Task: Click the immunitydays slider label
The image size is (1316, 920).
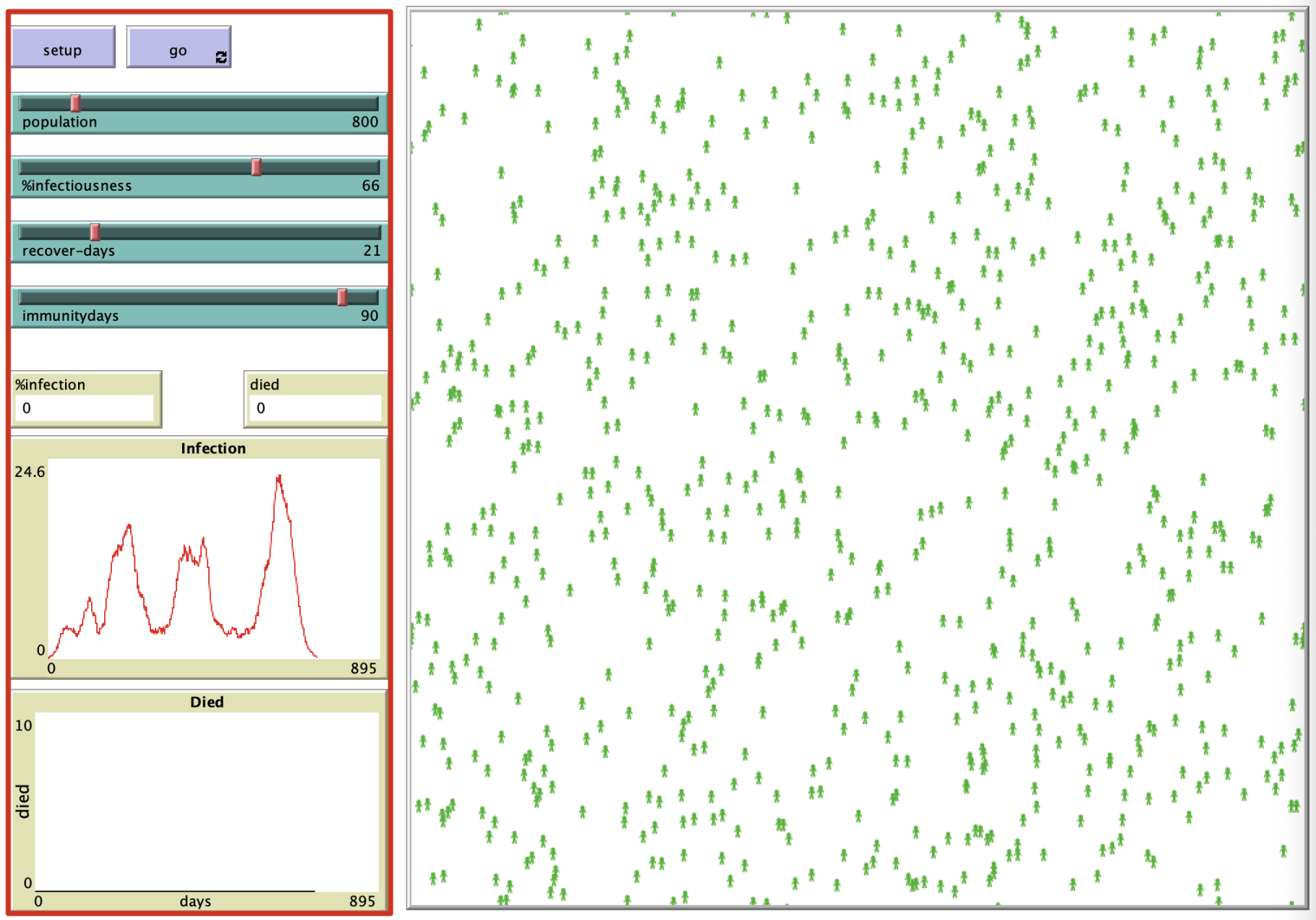Action: point(70,316)
